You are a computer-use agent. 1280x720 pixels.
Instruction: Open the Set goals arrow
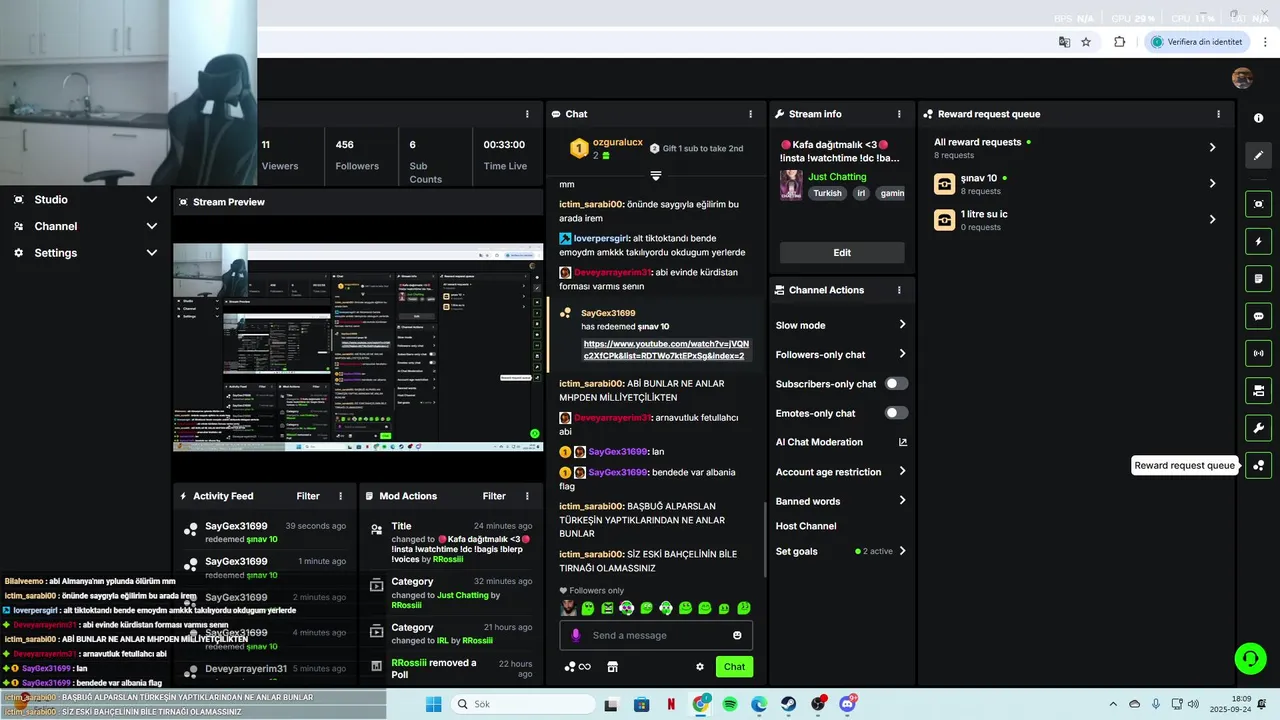[902, 551]
